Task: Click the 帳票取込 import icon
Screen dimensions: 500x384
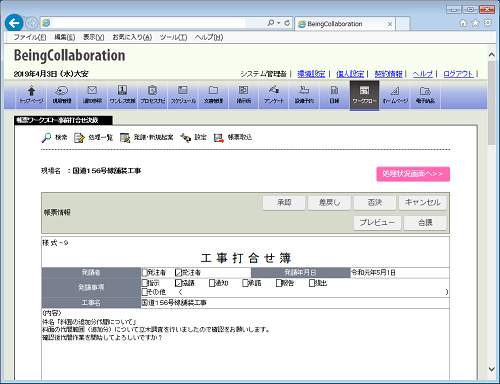Action: (x=219, y=138)
